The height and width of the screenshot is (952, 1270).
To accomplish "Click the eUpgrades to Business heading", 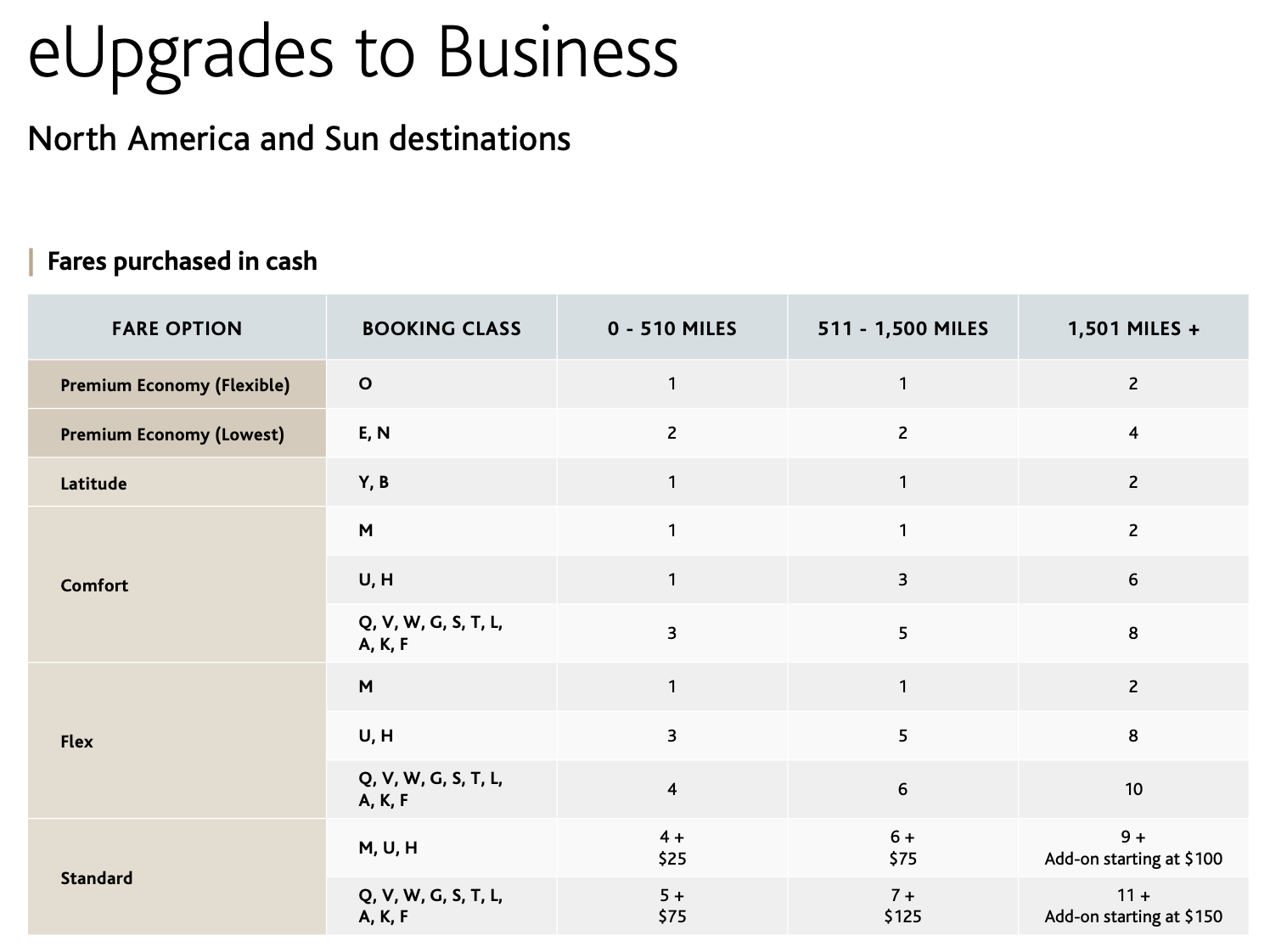I will tap(352, 53).
